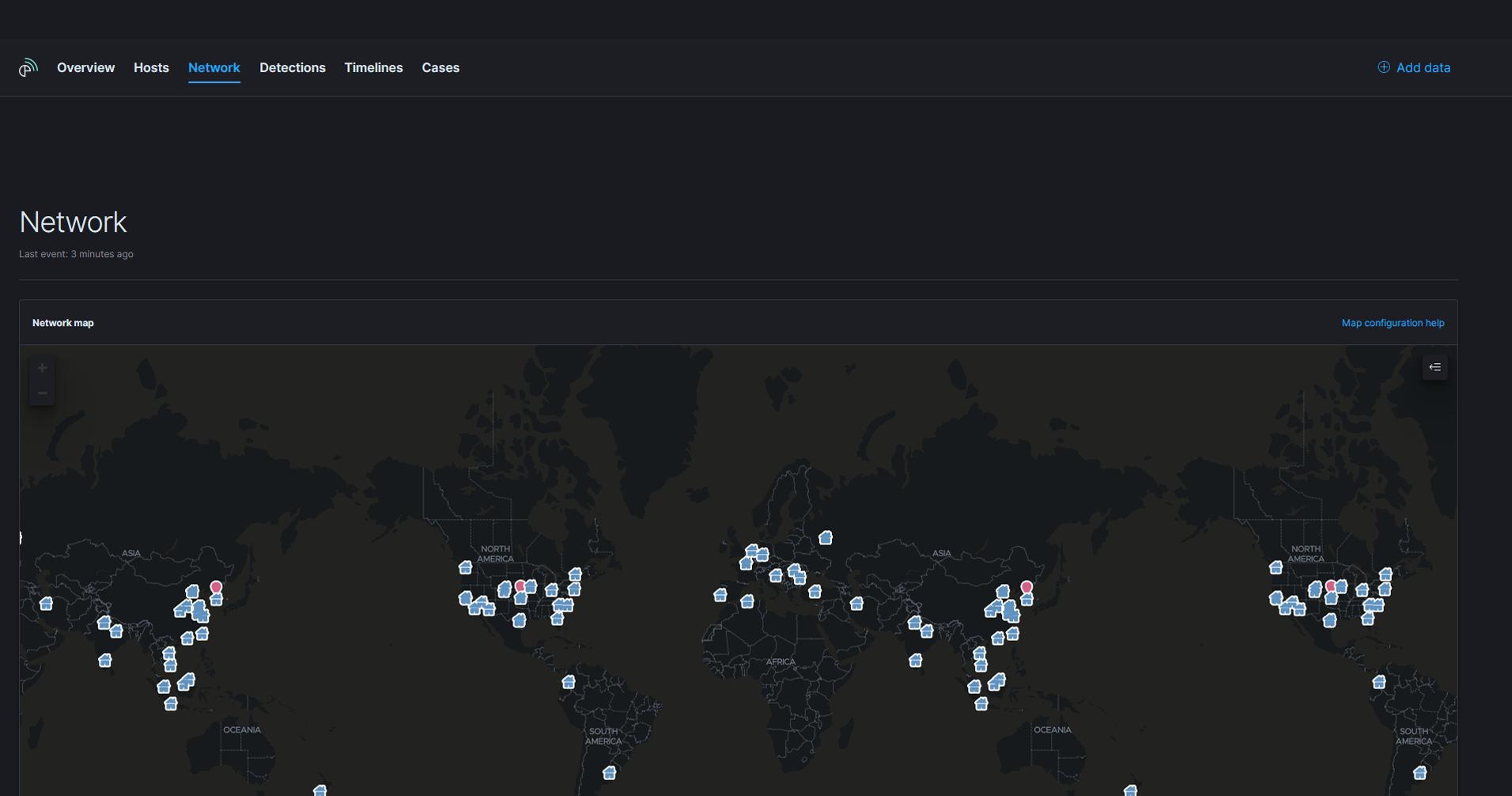Switch to the Overview tab

pyautogui.click(x=85, y=68)
